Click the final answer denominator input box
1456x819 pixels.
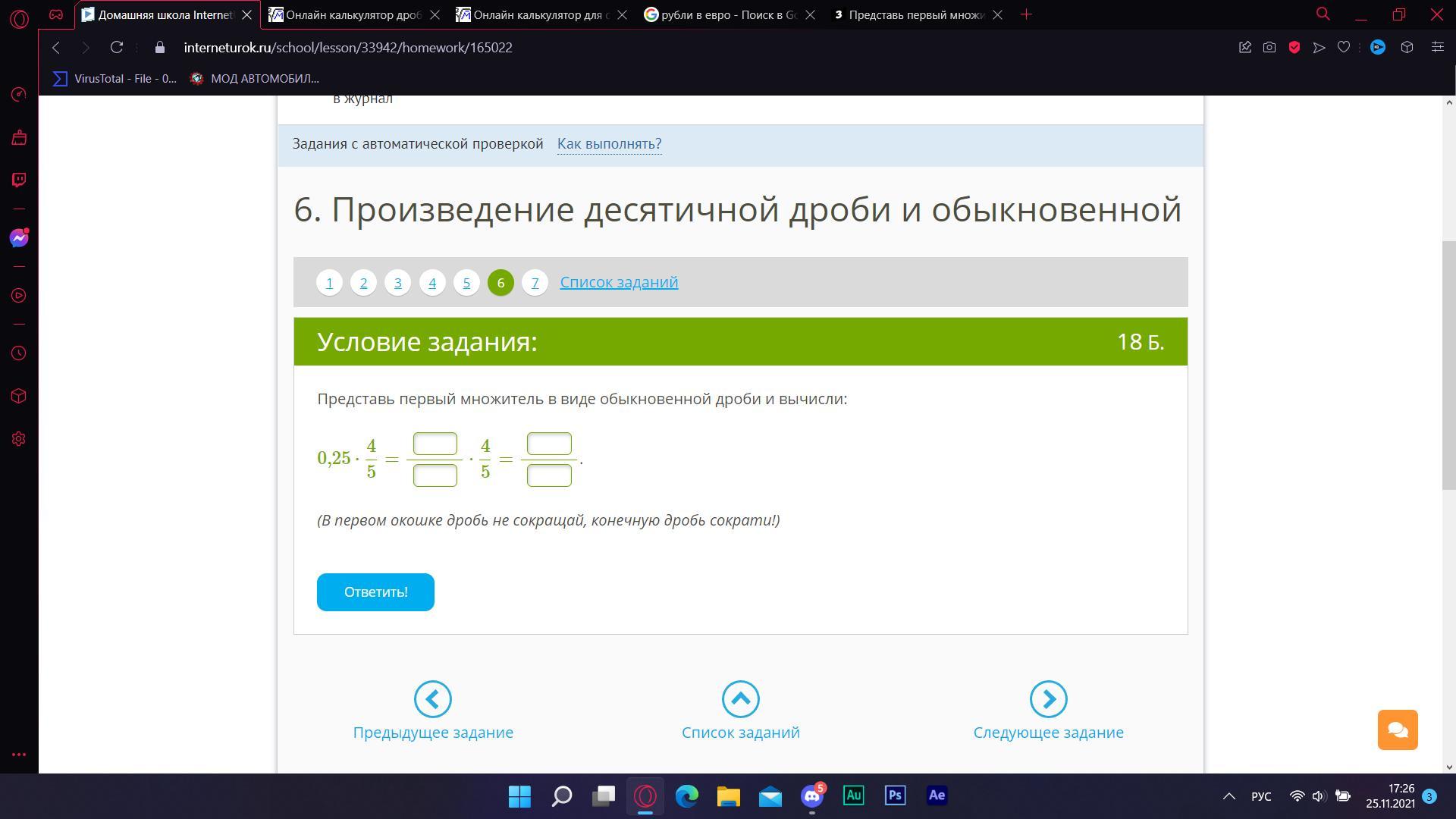click(549, 475)
